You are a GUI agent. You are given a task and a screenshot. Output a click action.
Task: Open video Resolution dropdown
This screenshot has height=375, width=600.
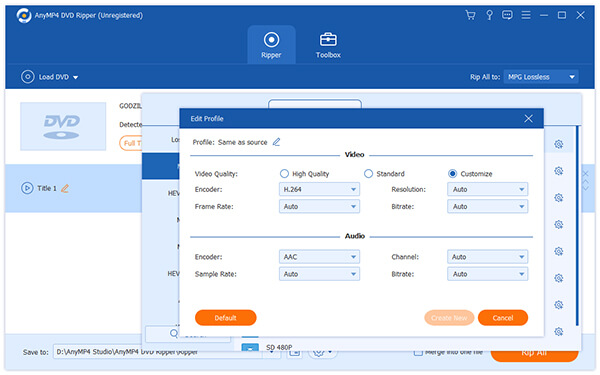(x=488, y=189)
